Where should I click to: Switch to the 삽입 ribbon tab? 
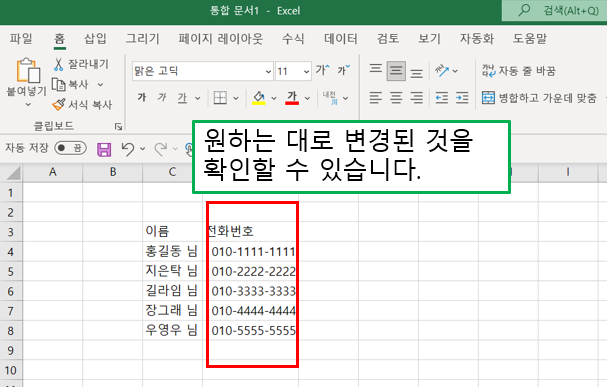pos(95,38)
